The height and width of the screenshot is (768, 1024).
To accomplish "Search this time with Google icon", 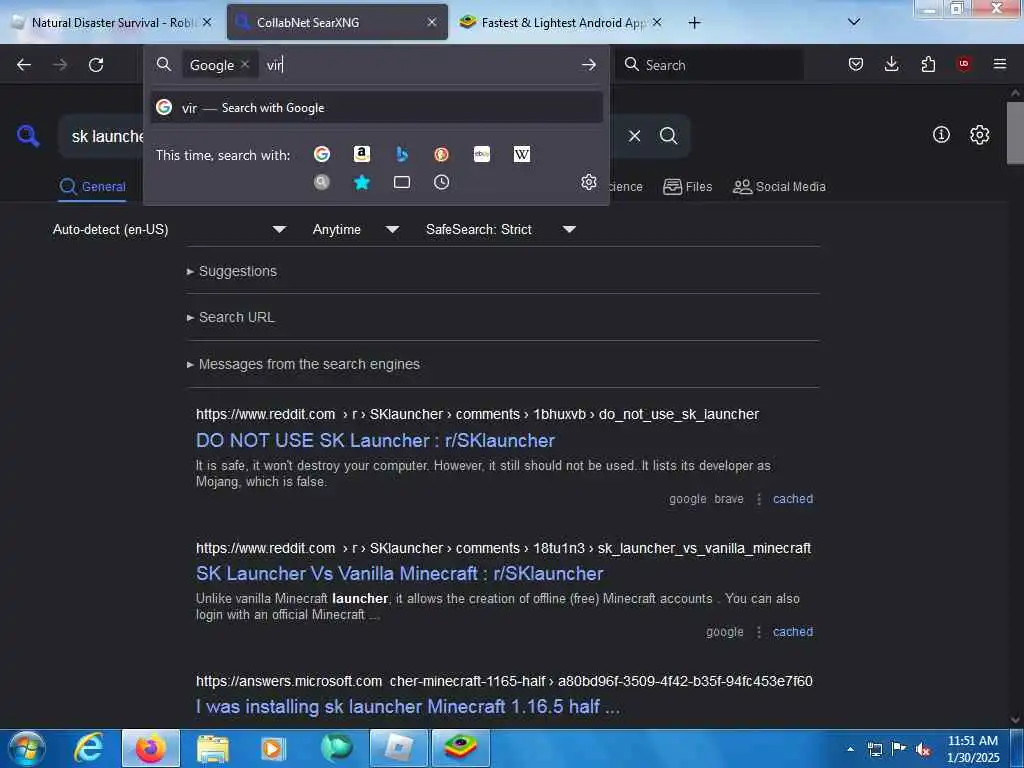I will click(x=321, y=154).
